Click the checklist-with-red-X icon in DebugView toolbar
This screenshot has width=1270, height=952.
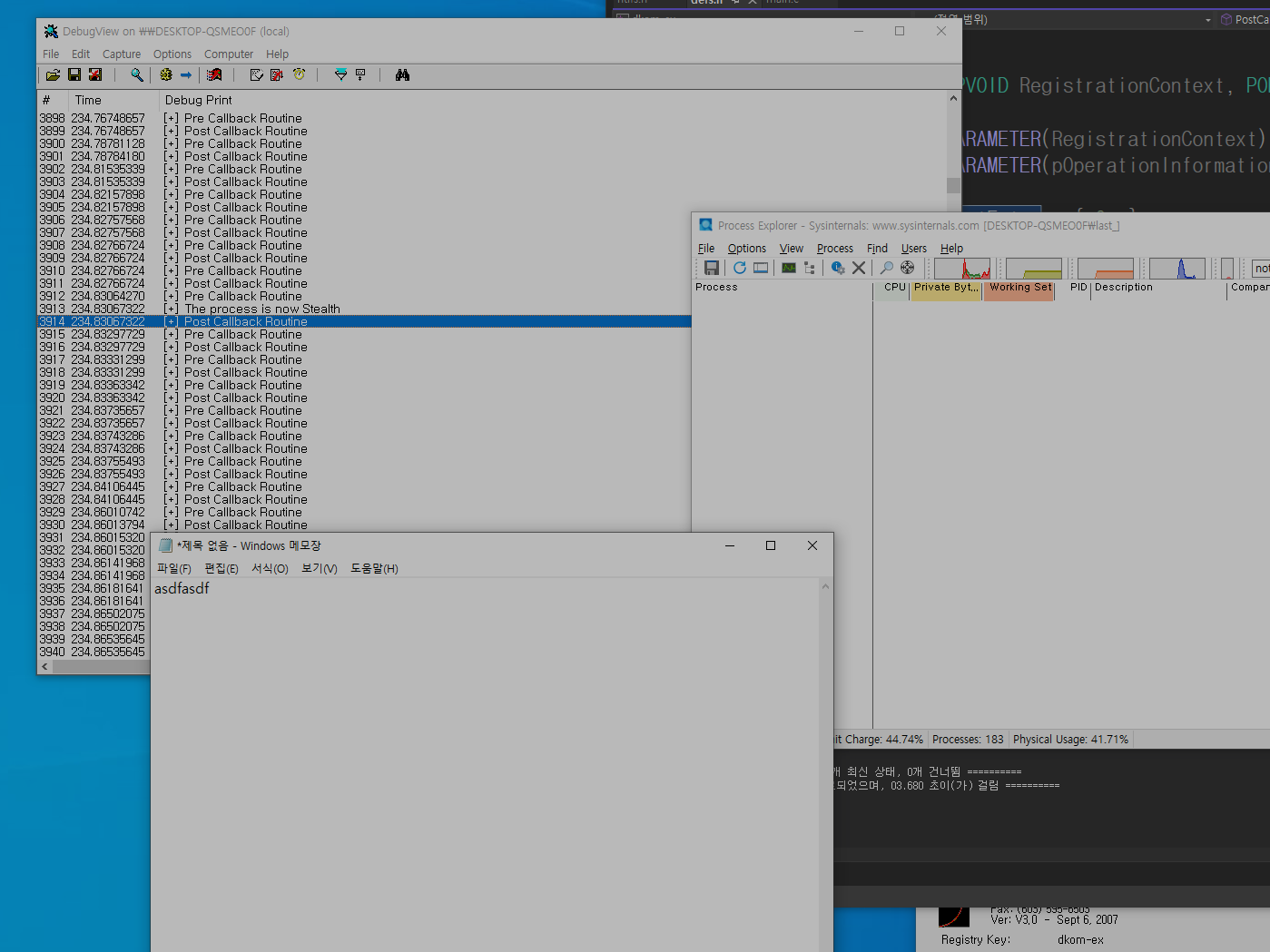click(277, 75)
